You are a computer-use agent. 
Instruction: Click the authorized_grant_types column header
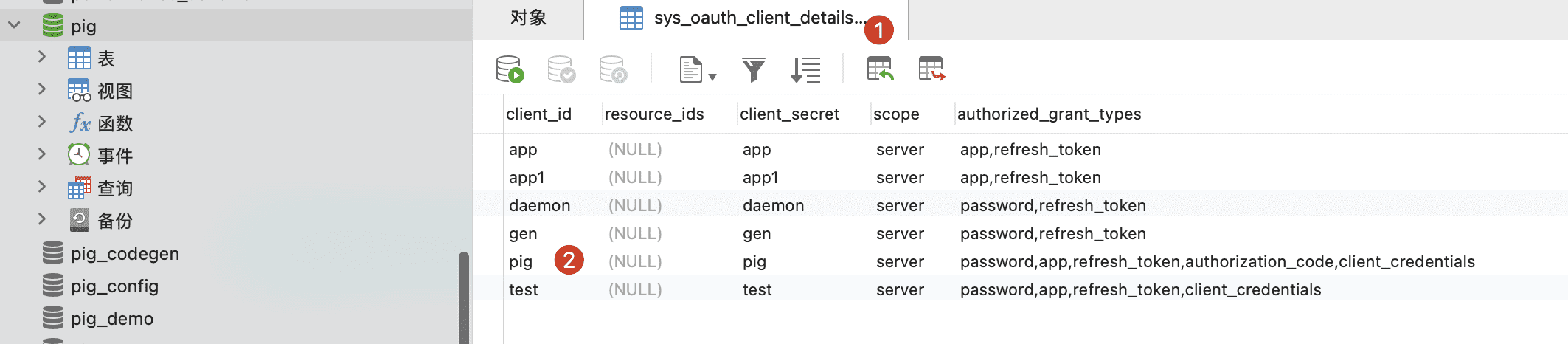[x=1049, y=114]
